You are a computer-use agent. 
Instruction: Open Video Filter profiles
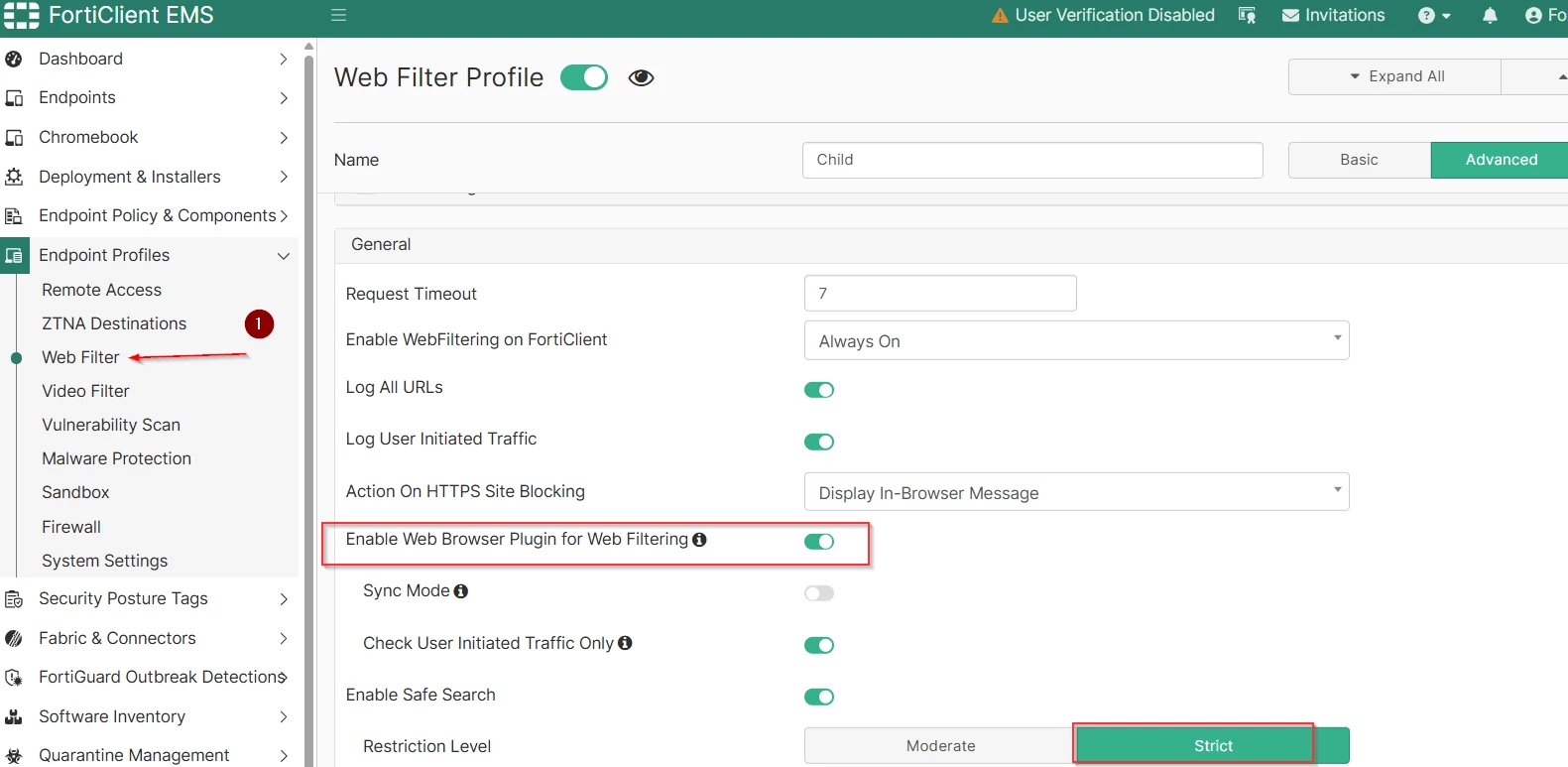coord(85,391)
